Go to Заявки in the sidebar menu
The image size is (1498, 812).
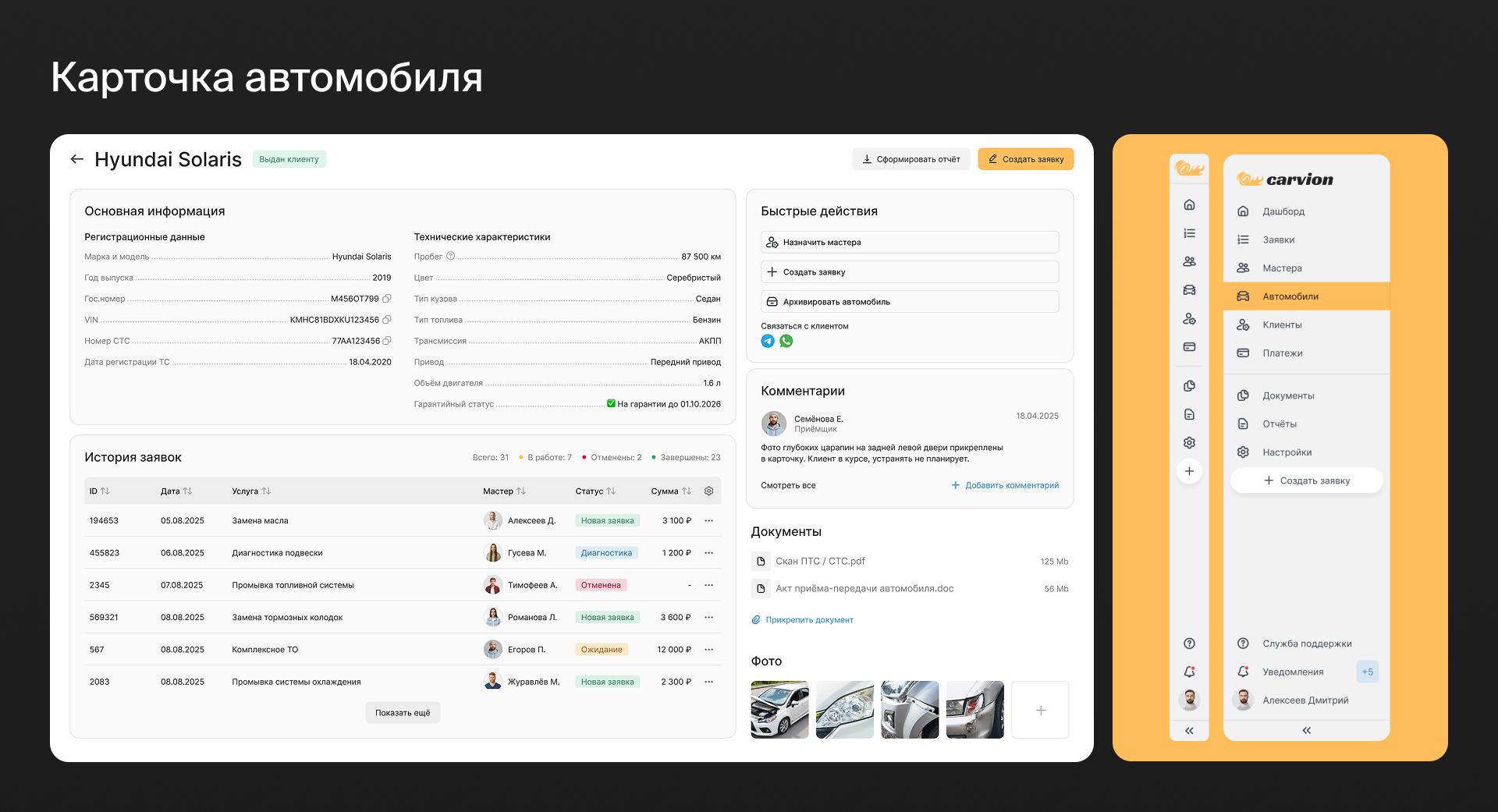(1278, 240)
